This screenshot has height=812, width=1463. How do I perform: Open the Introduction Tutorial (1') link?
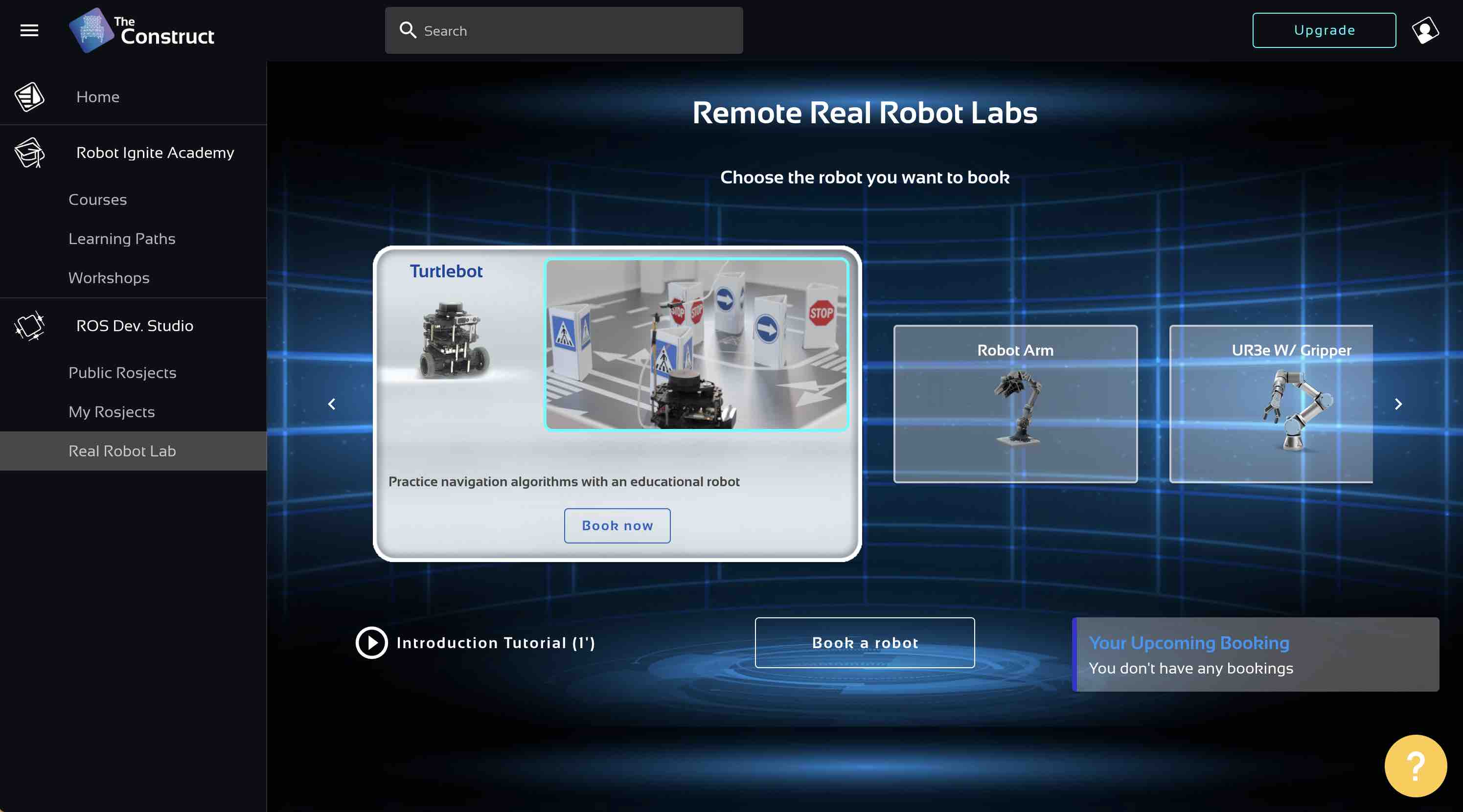pos(496,643)
